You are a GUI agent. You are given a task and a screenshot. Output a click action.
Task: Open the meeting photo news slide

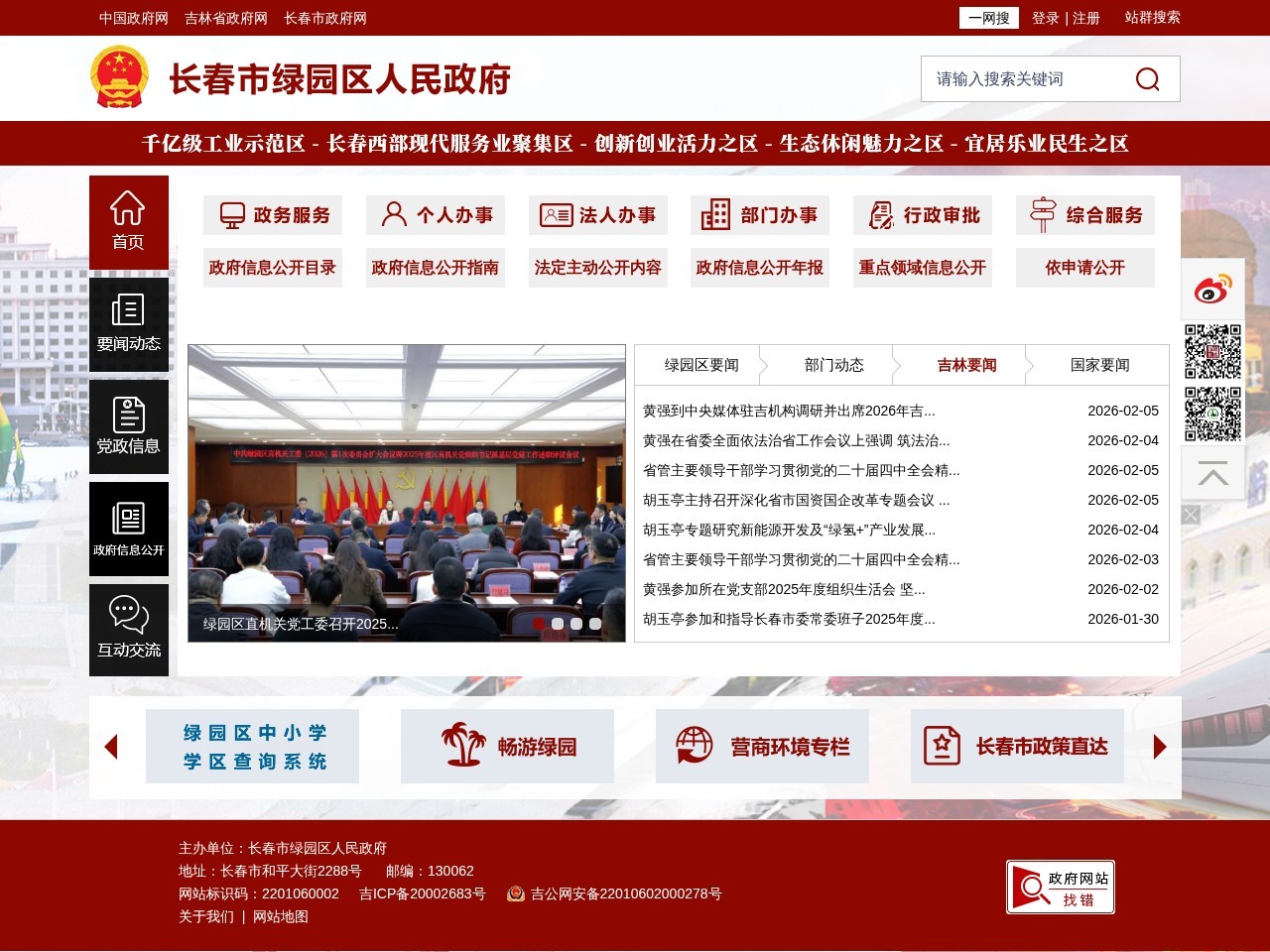[407, 493]
